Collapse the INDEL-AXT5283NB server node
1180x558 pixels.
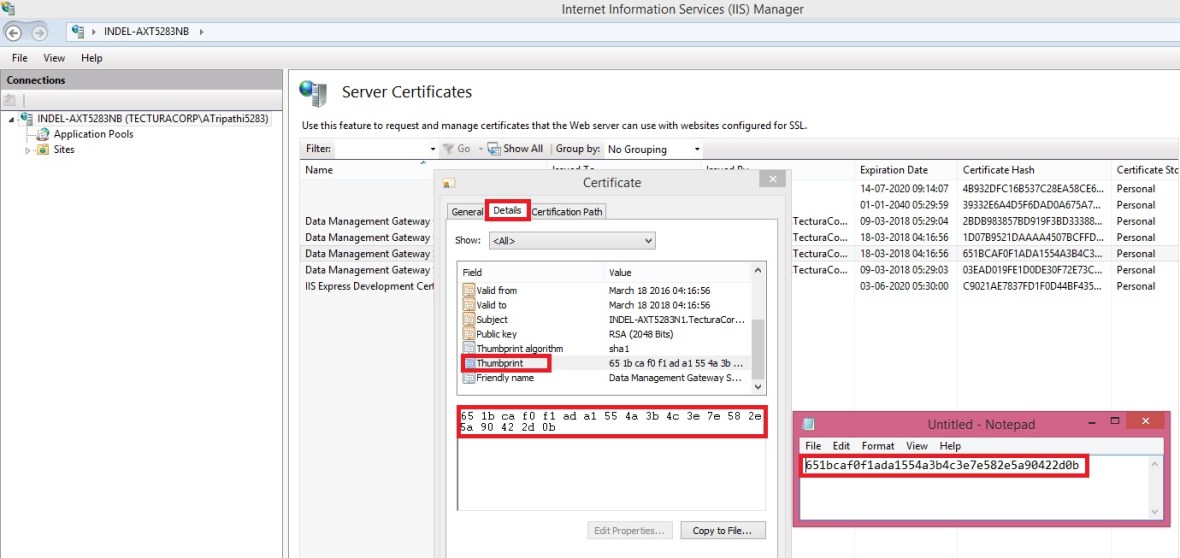(x=11, y=119)
